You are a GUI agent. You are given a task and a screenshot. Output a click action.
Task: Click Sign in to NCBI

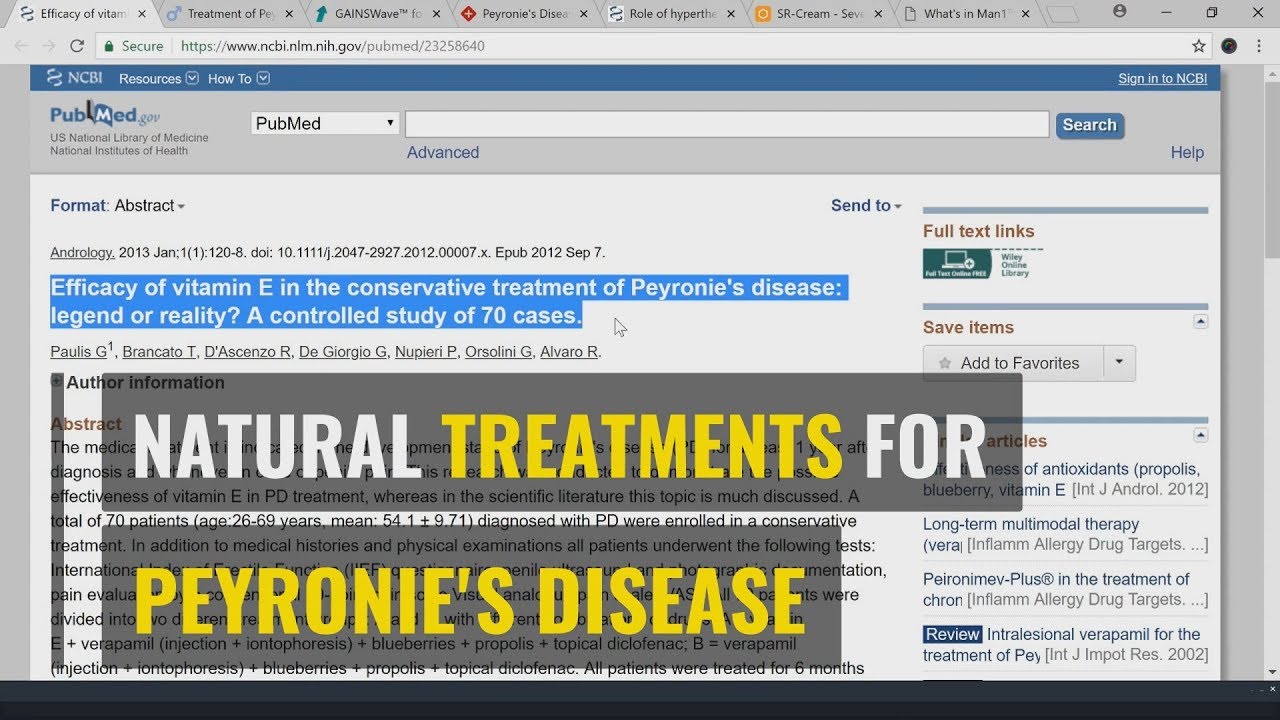coord(1162,79)
